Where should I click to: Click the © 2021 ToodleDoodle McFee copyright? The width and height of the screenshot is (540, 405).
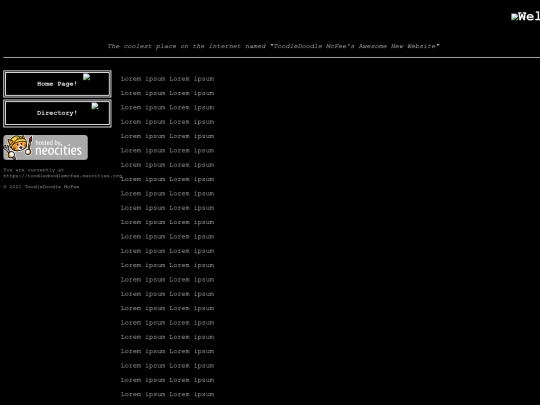[41, 187]
